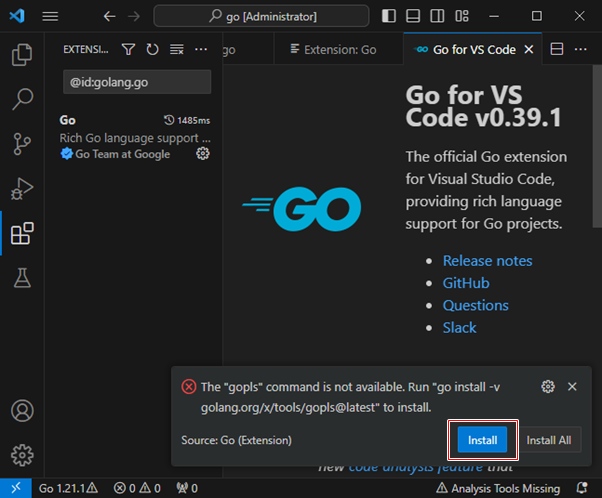Filter extensions with the funnel icon
602x498 pixels.
(x=128, y=49)
